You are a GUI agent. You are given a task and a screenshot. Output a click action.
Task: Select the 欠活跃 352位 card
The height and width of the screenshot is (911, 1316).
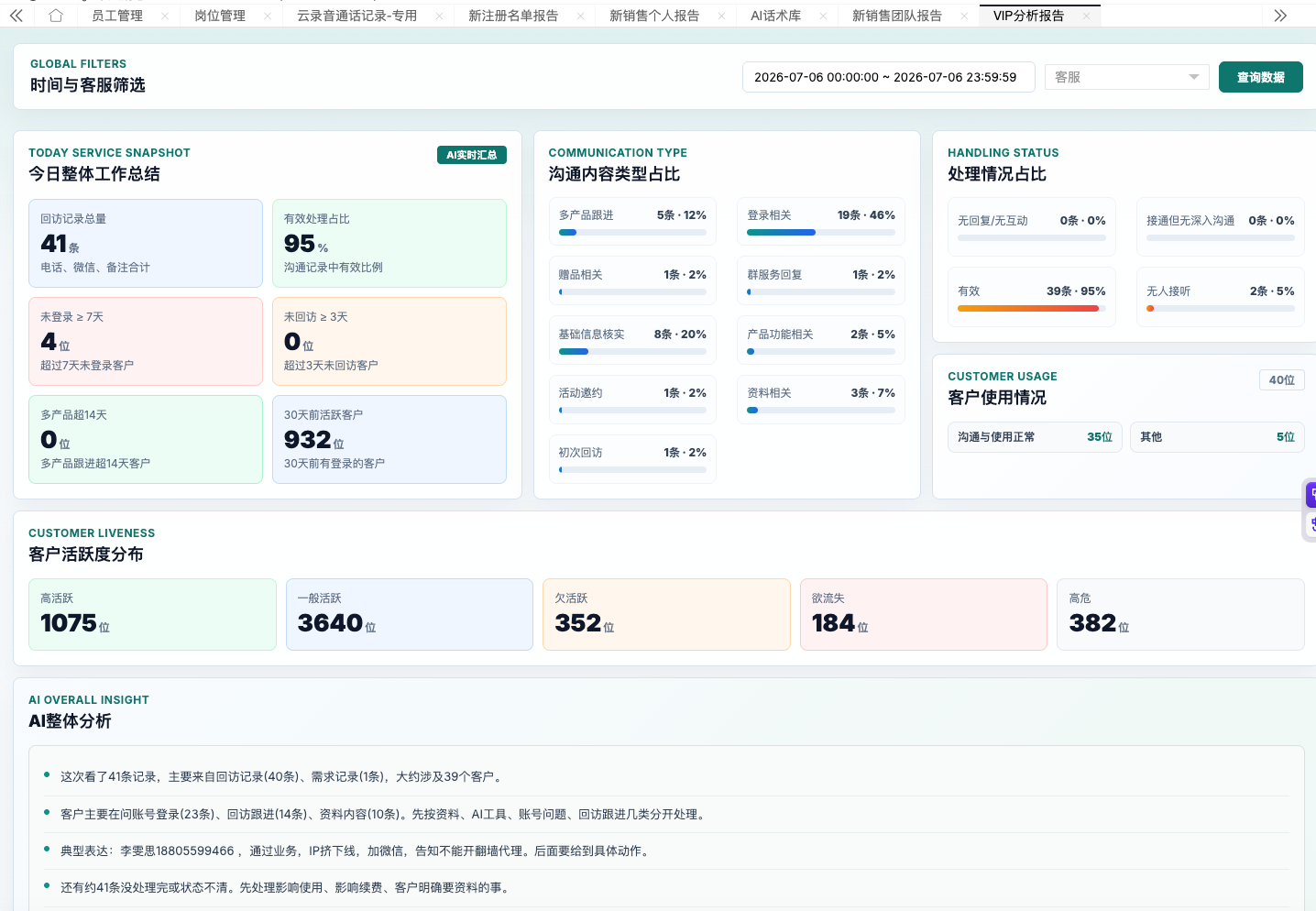666,614
